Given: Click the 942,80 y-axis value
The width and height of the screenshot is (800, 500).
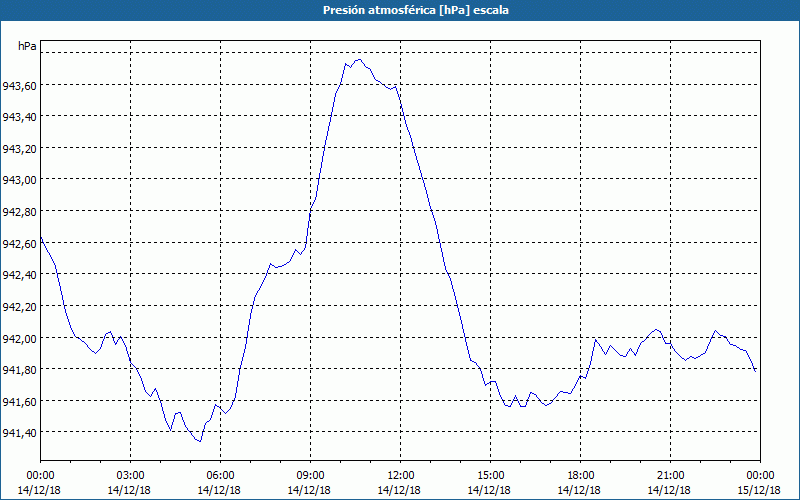Looking at the screenshot, I should click(19, 212).
